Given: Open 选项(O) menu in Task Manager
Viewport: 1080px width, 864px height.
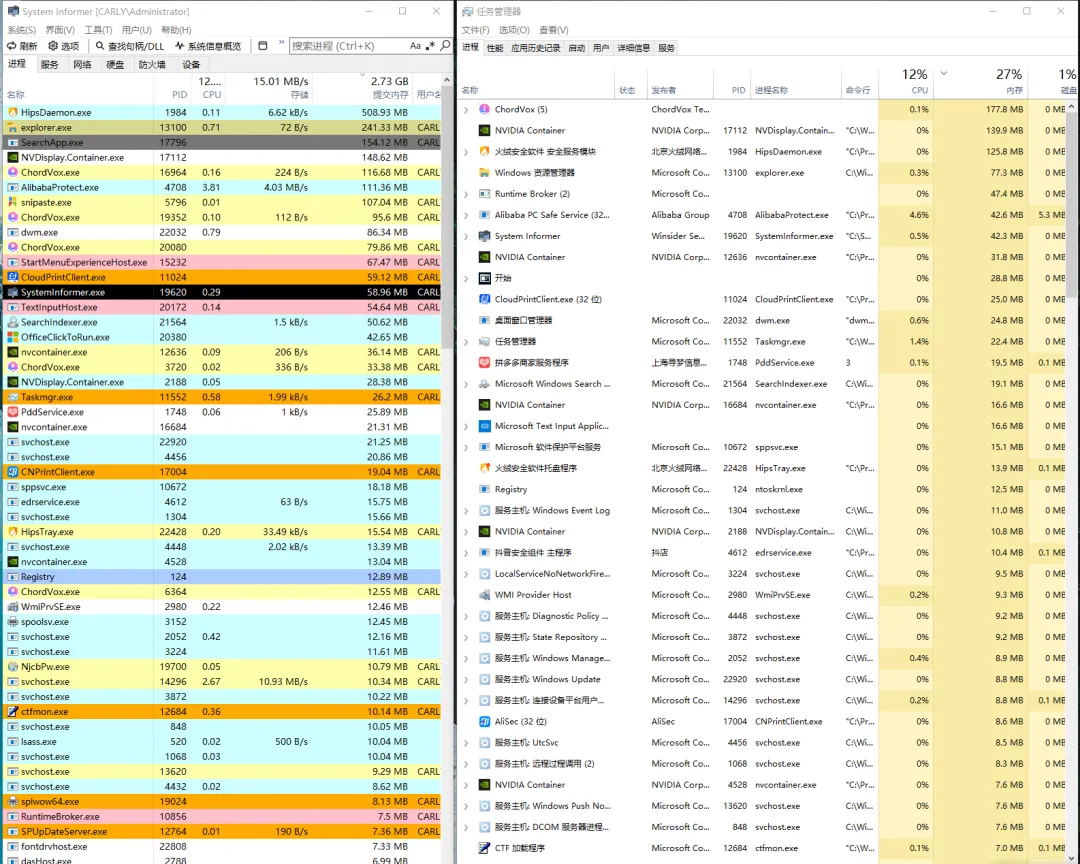Looking at the screenshot, I should [x=514, y=30].
